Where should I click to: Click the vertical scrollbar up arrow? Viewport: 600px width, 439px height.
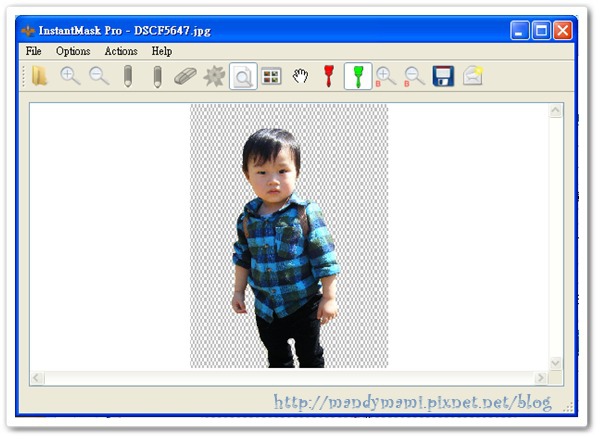555,111
